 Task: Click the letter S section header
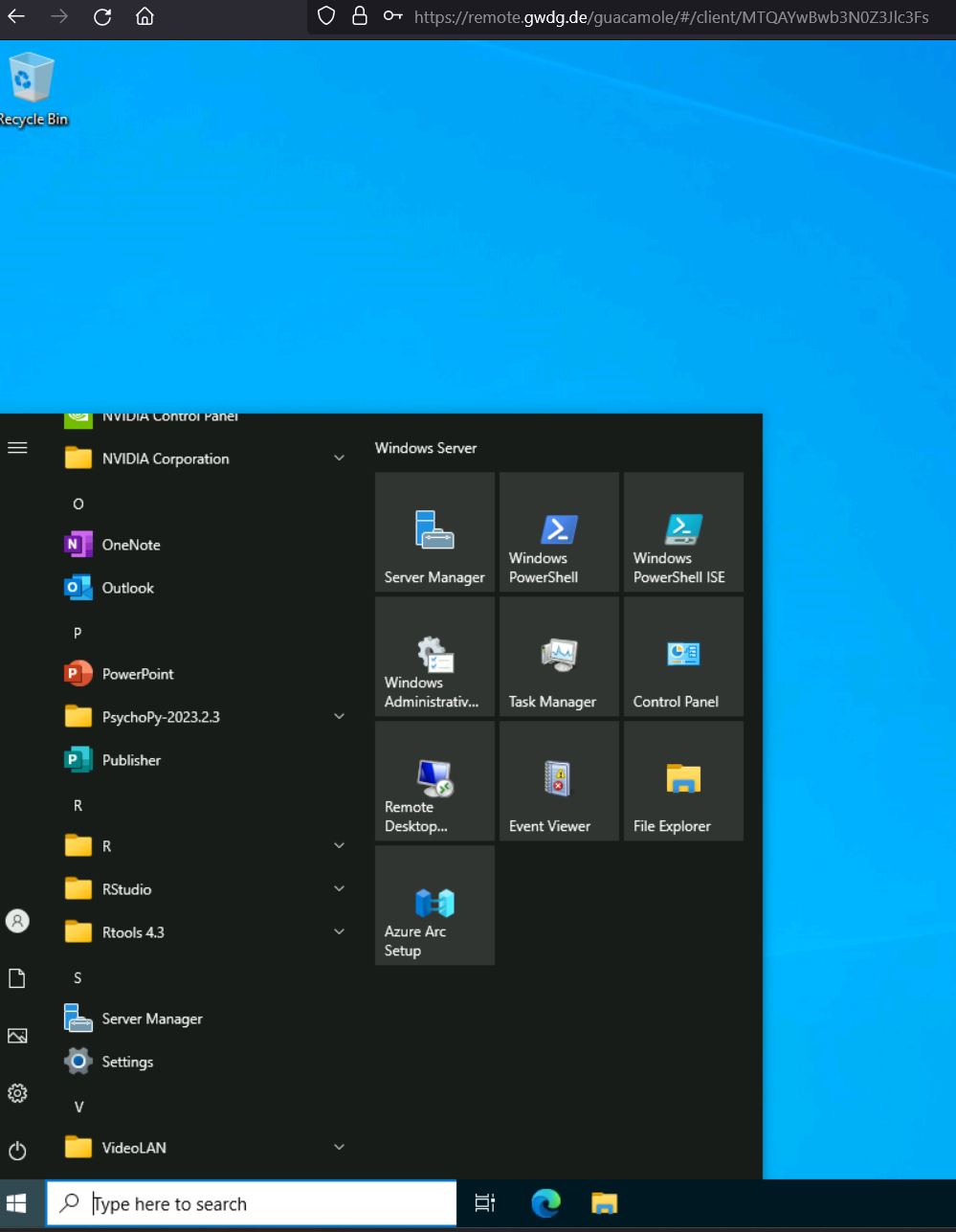pyautogui.click(x=78, y=977)
